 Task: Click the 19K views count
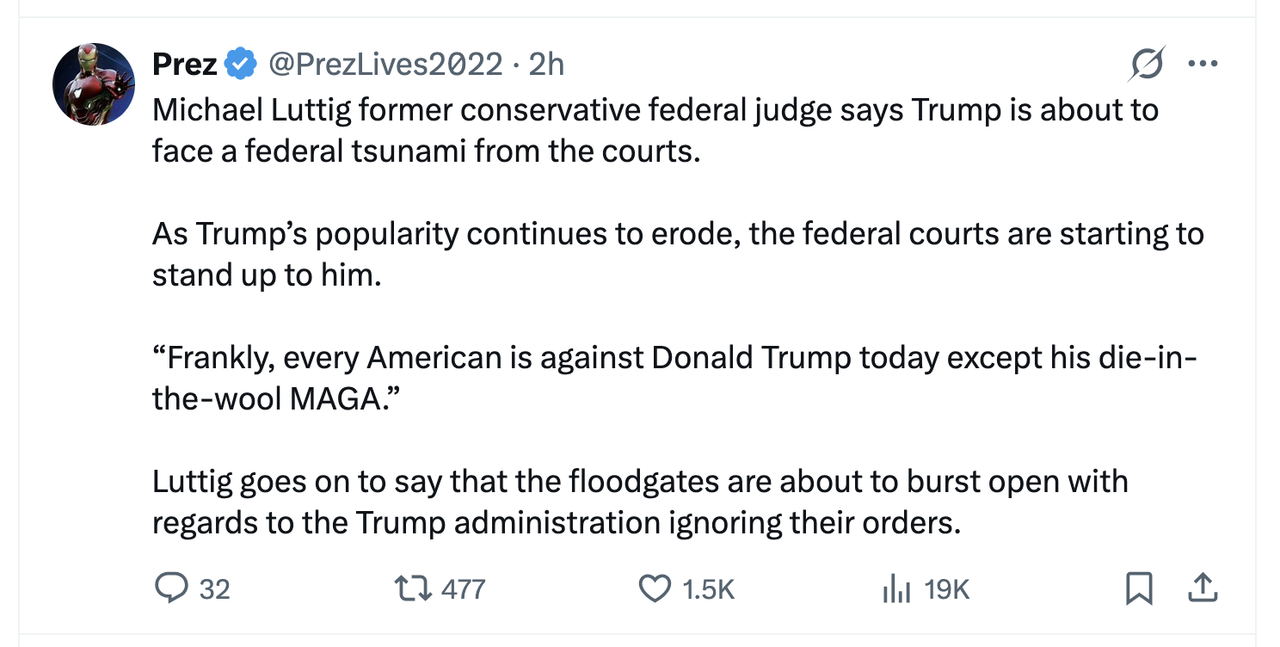947,590
